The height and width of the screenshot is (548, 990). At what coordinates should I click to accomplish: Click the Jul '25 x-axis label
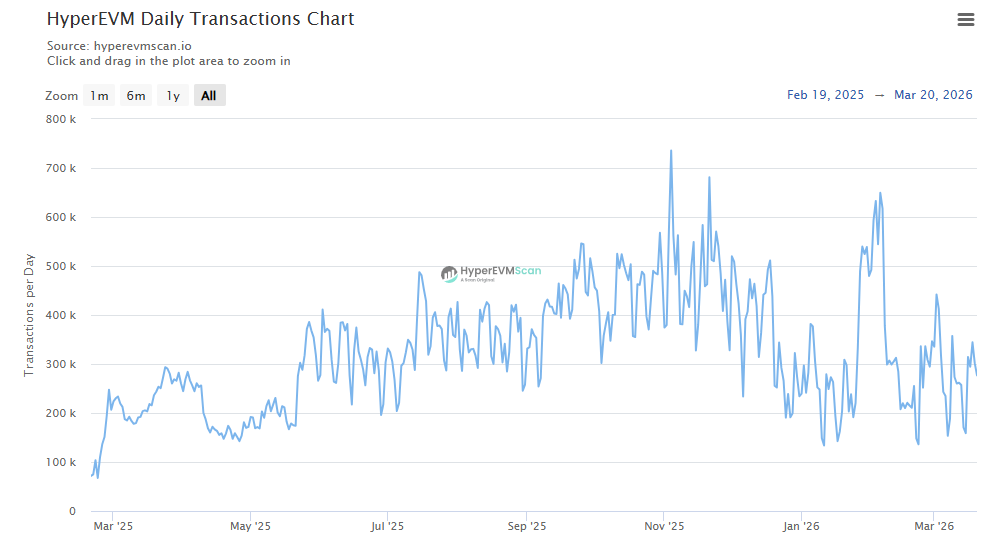click(387, 526)
